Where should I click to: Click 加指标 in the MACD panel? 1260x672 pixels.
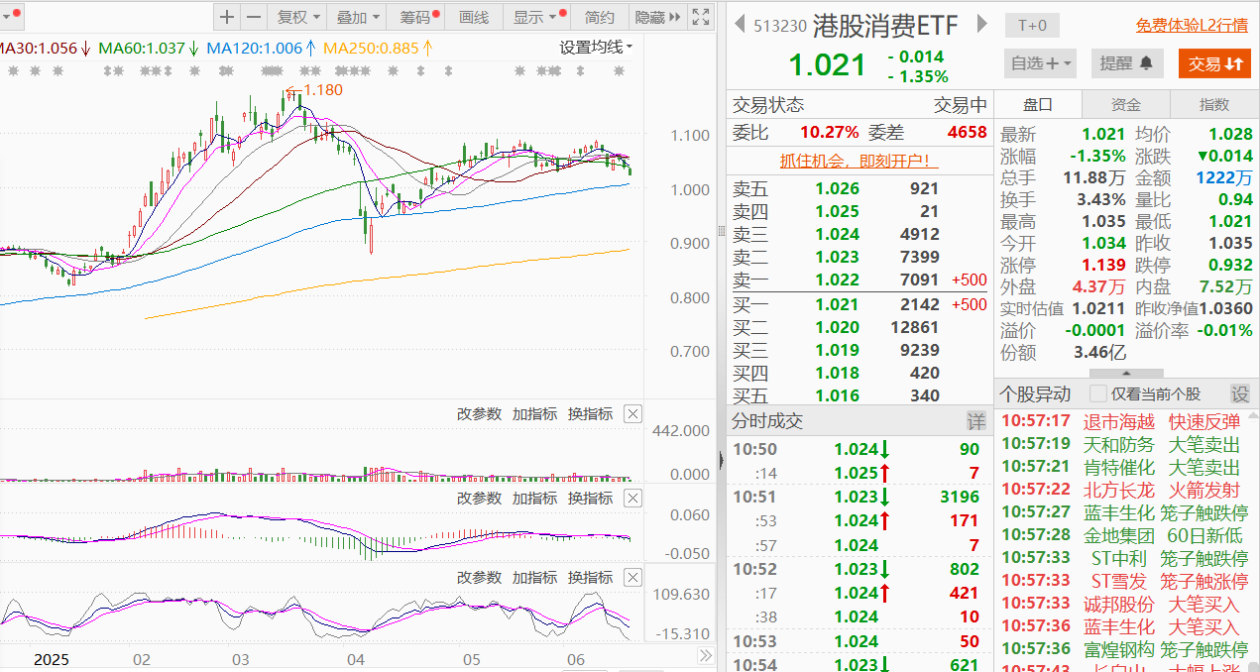535,498
